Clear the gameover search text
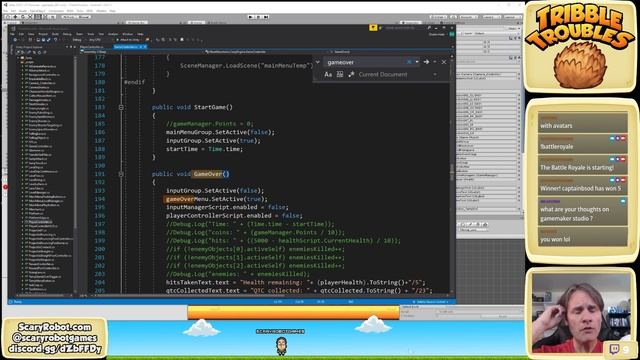 click(x=409, y=62)
